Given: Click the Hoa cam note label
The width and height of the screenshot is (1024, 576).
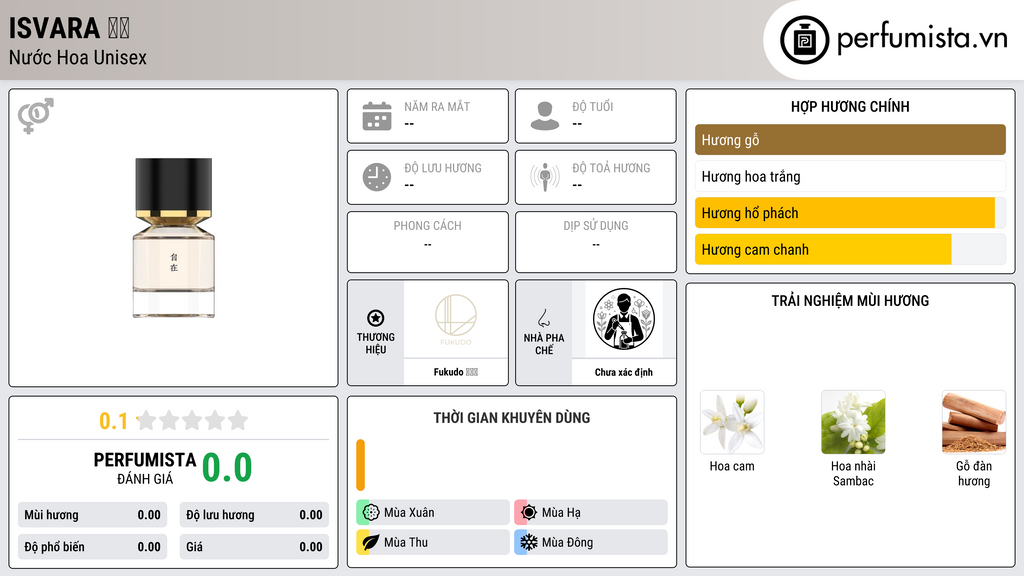Looking at the screenshot, I should point(732,466).
